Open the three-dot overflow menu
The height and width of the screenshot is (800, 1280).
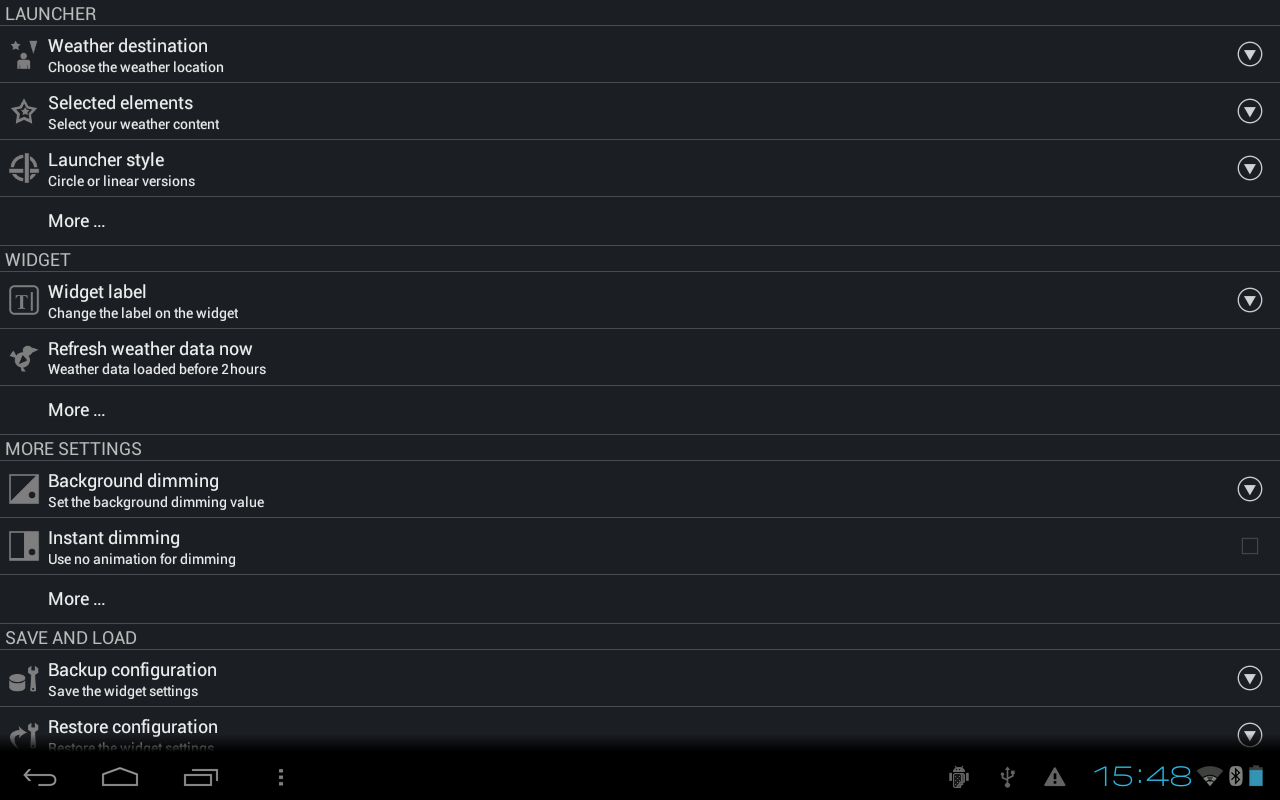(x=281, y=777)
